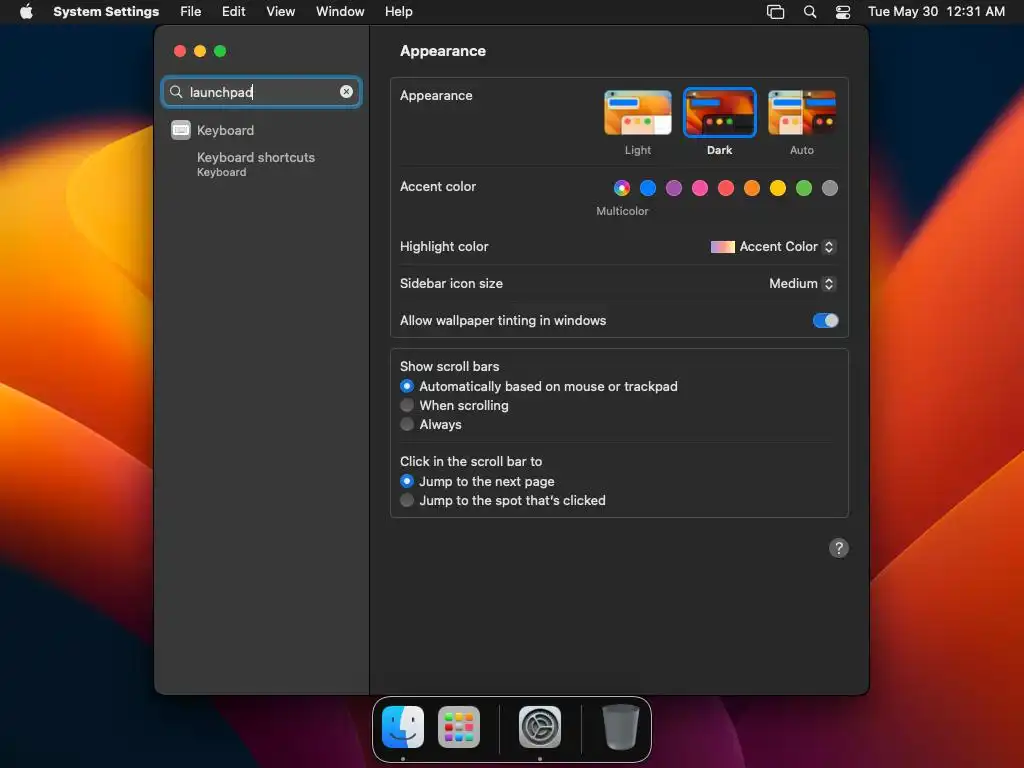The height and width of the screenshot is (768, 1024).
Task: Select the Auto appearance thumbnail
Action: 801,113
